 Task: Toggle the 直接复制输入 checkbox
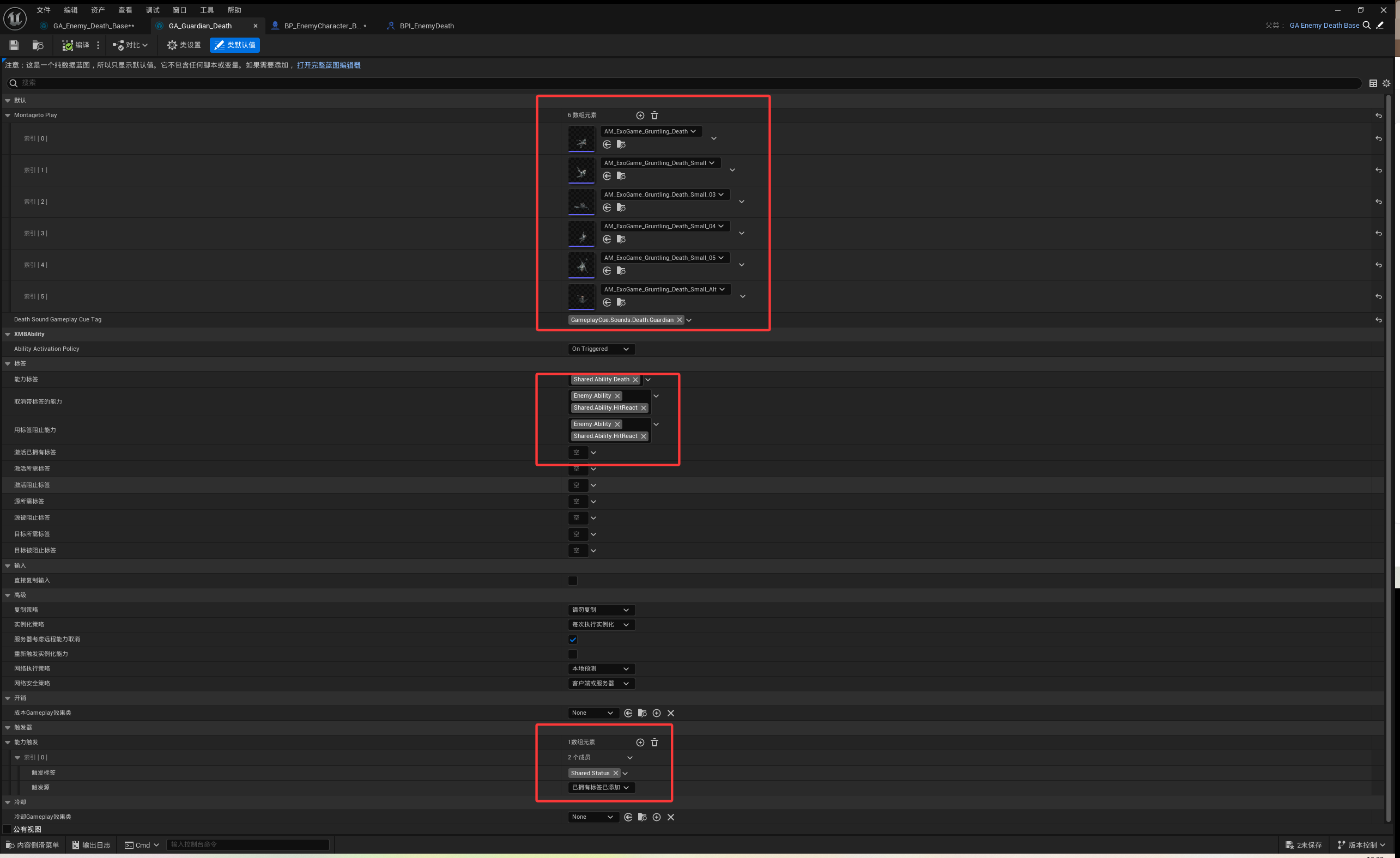(573, 580)
